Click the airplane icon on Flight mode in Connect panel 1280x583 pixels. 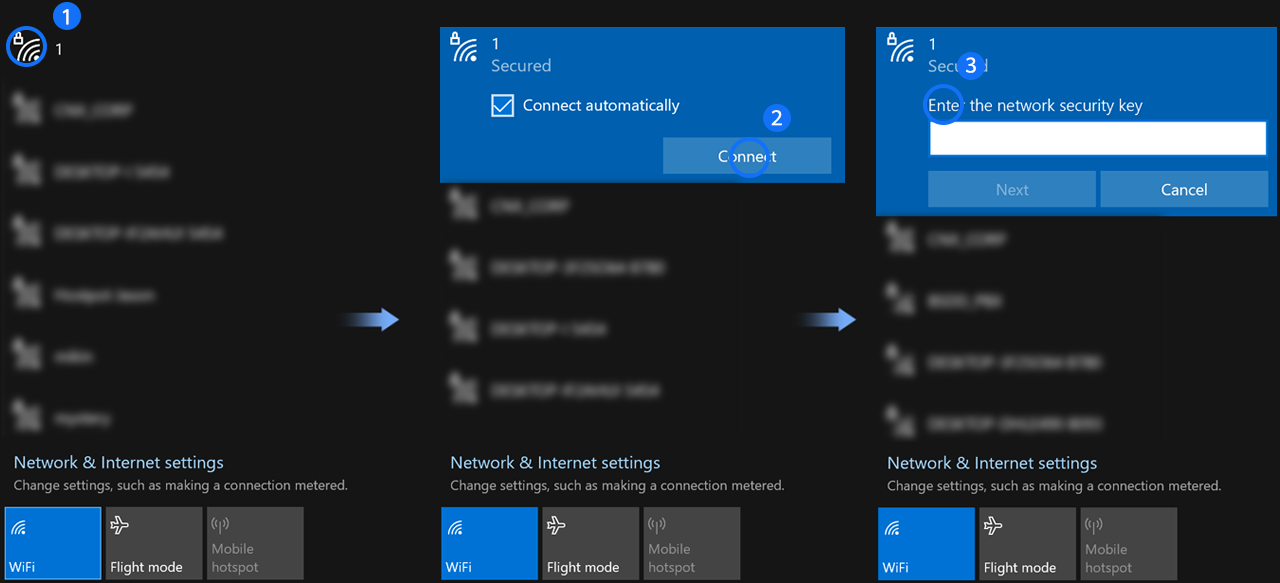click(x=557, y=526)
